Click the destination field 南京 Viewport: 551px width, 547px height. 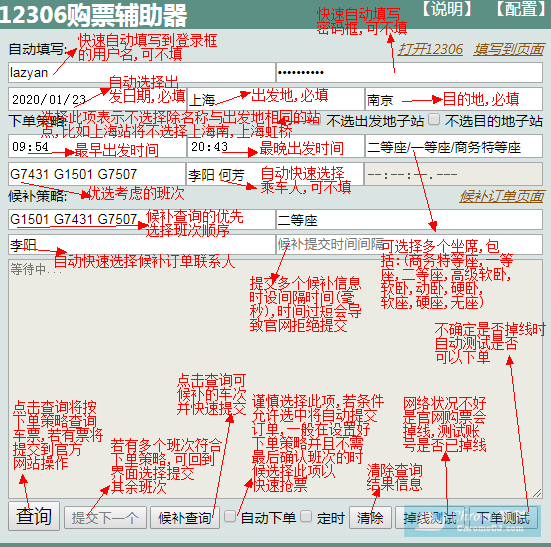click(x=454, y=99)
